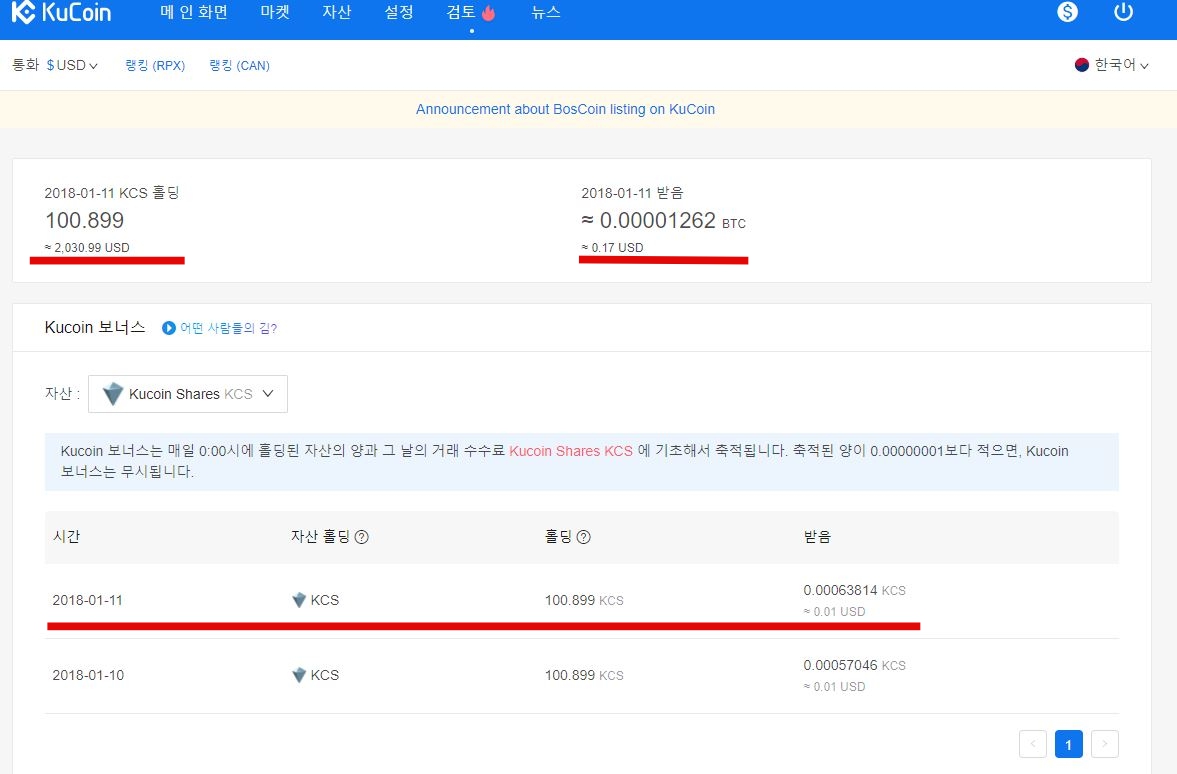The image size is (1177, 774).
Task: Open the BosCoin listing announcement link
Action: click(x=565, y=109)
